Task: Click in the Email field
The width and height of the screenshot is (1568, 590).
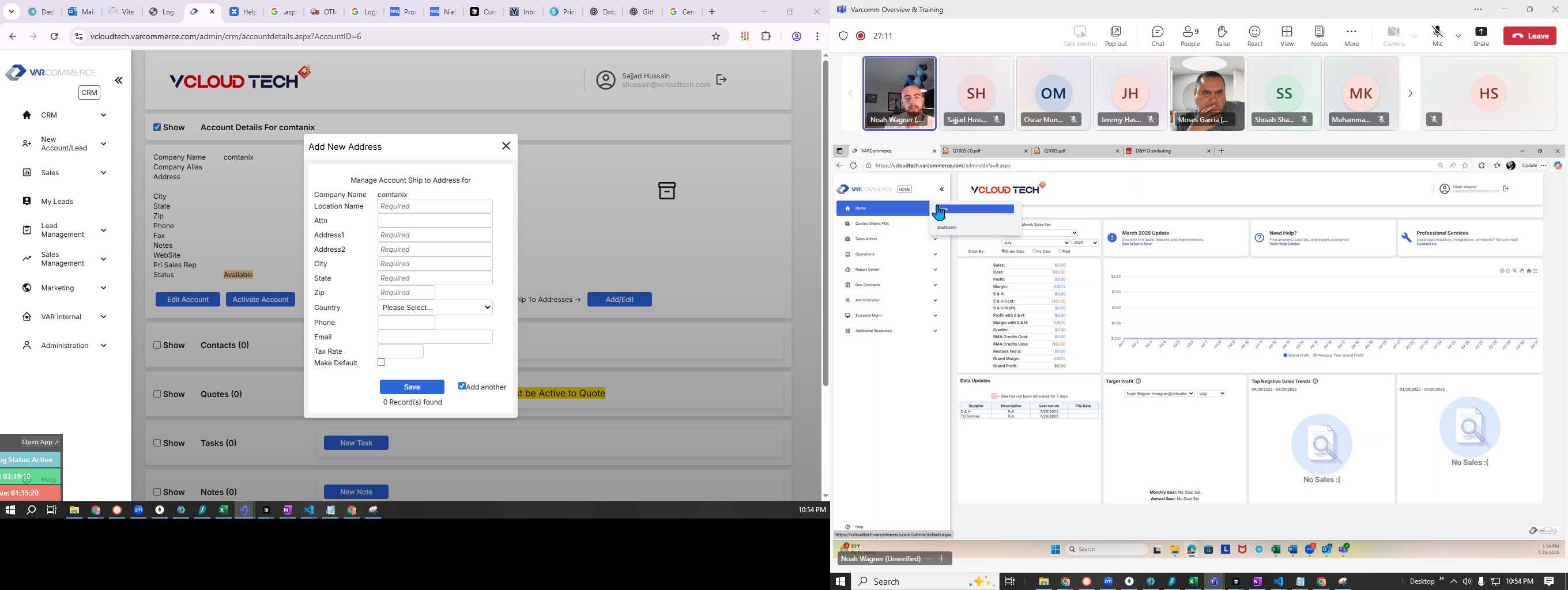Action: click(435, 337)
